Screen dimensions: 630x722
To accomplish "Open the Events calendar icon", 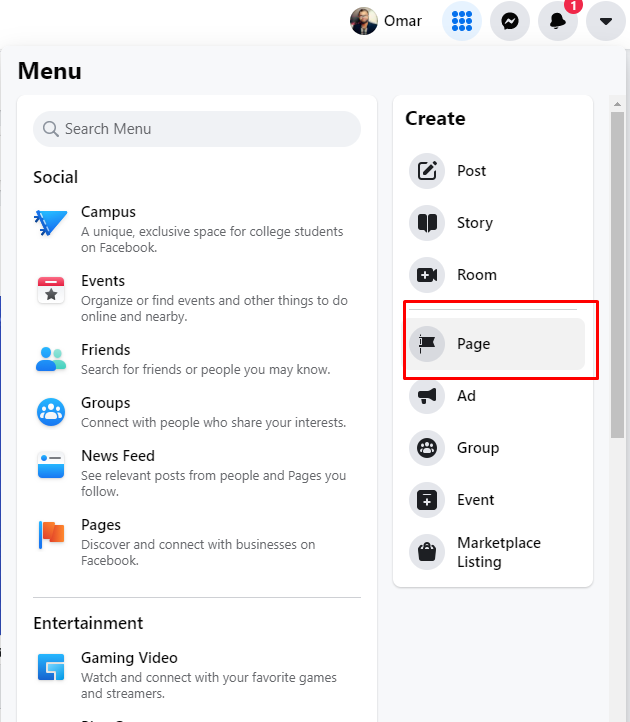I will (x=51, y=290).
